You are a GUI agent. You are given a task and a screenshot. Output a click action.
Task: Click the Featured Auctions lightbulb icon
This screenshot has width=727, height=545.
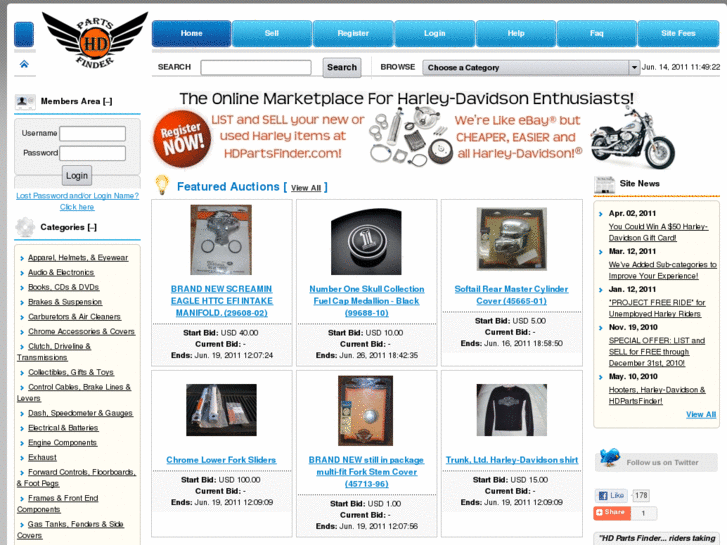coord(162,185)
